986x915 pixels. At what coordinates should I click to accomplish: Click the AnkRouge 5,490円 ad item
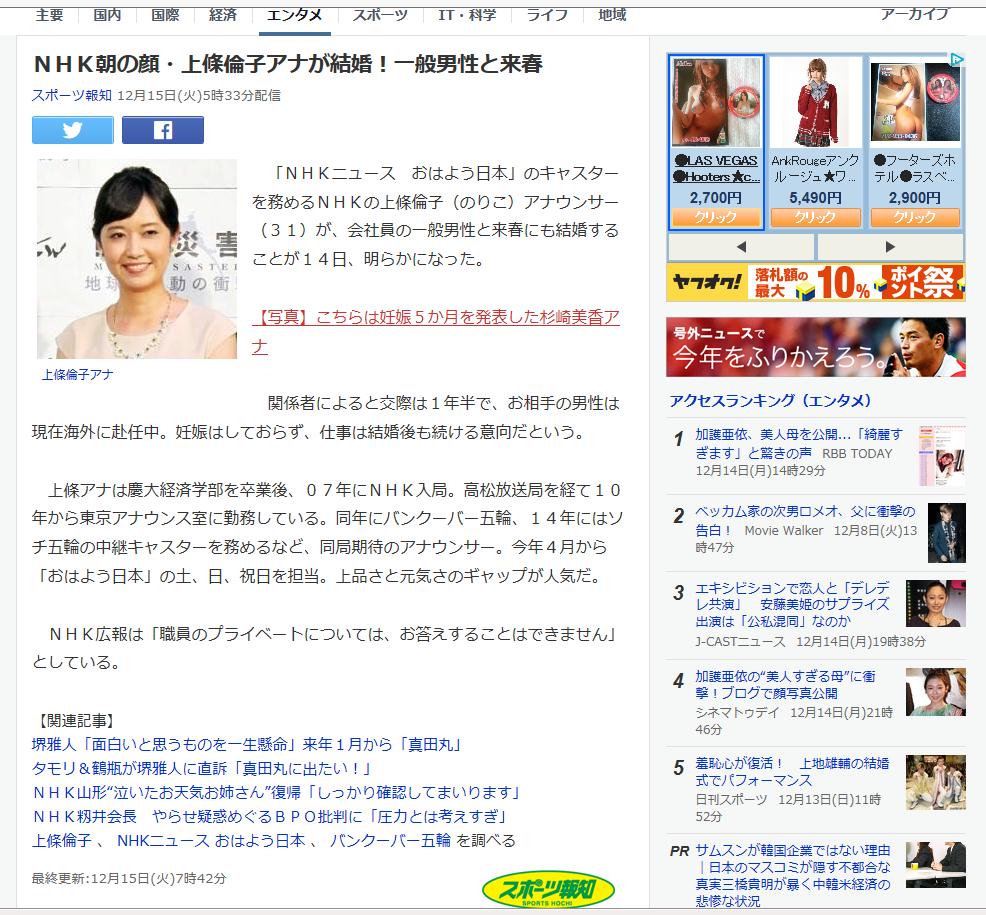[x=815, y=141]
